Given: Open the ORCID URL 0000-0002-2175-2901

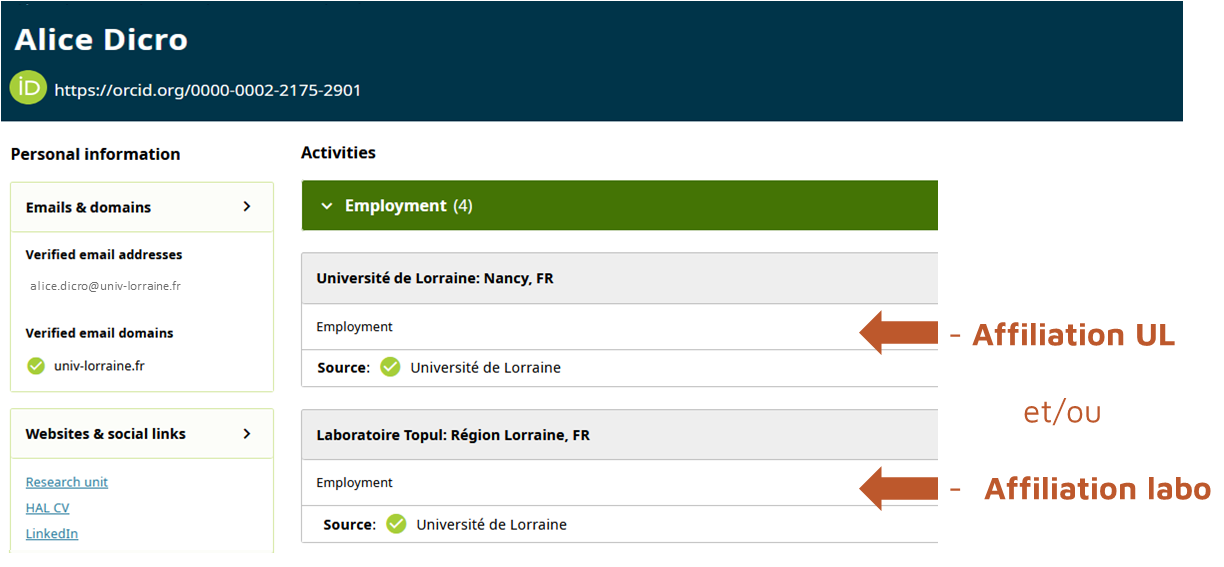Looking at the screenshot, I should [207, 90].
